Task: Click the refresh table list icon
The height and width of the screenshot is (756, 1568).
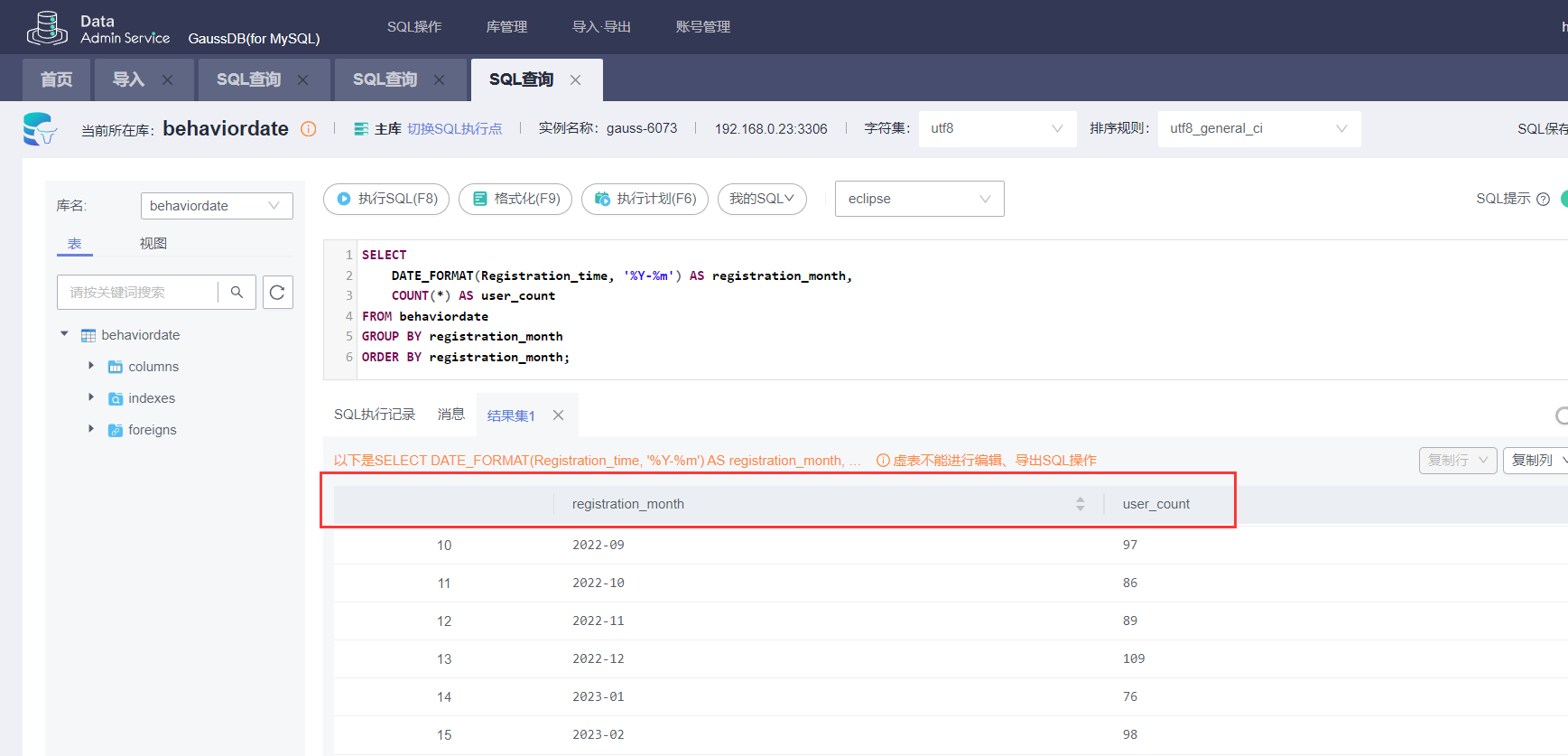Action: tap(277, 292)
